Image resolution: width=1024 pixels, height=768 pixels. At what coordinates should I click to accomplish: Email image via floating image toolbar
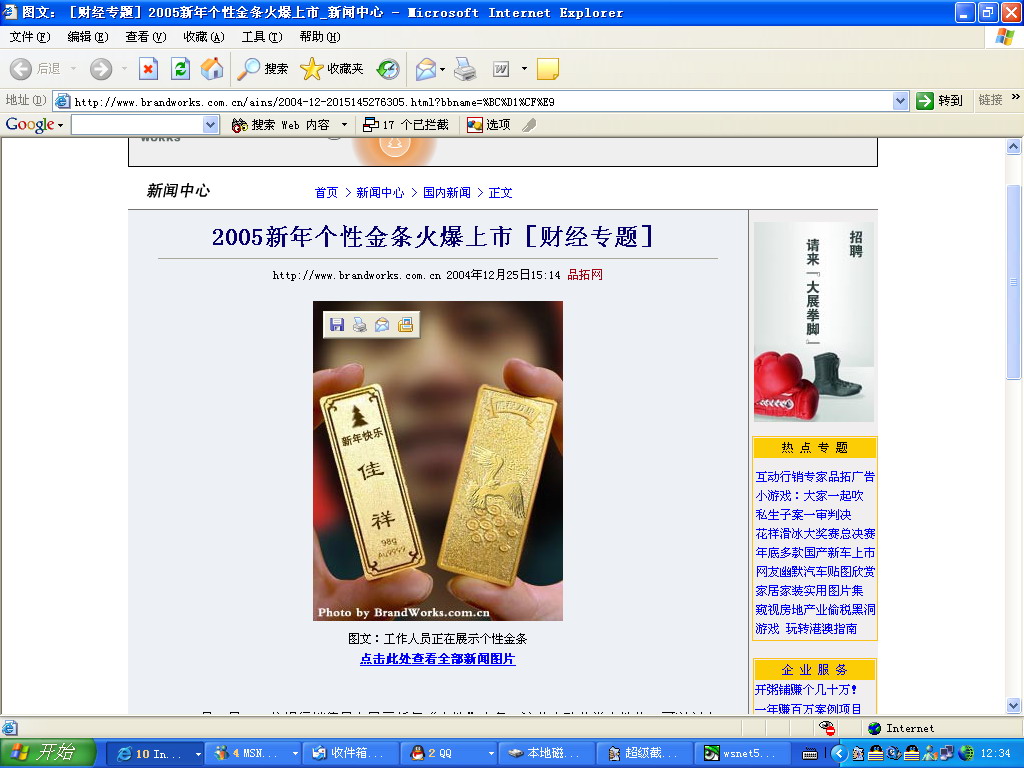[x=382, y=325]
